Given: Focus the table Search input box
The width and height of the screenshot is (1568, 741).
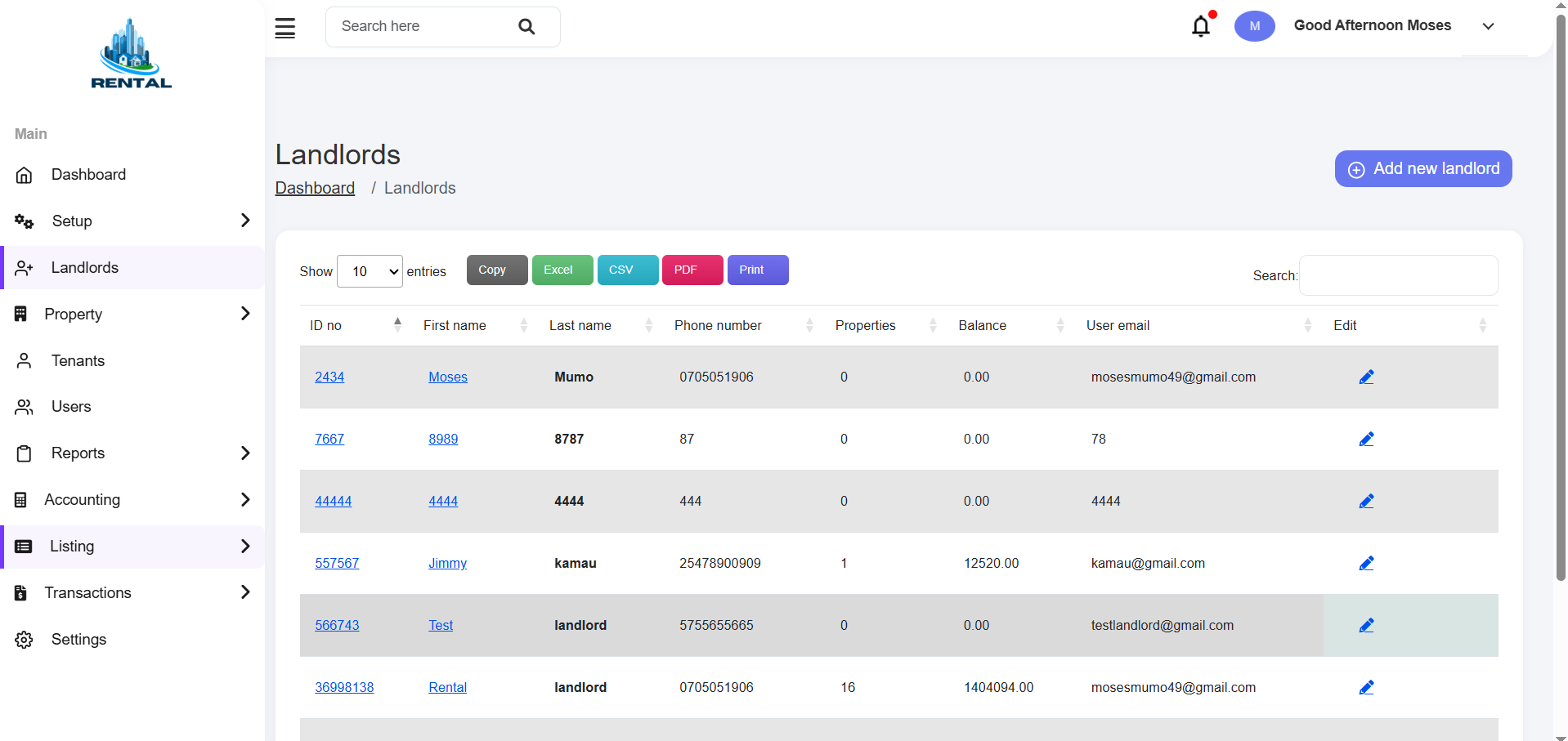Looking at the screenshot, I should [x=1398, y=275].
